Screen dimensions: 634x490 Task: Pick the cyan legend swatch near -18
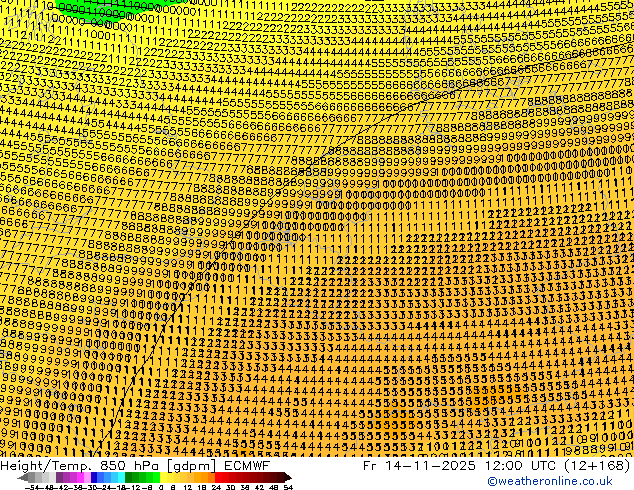121,477
